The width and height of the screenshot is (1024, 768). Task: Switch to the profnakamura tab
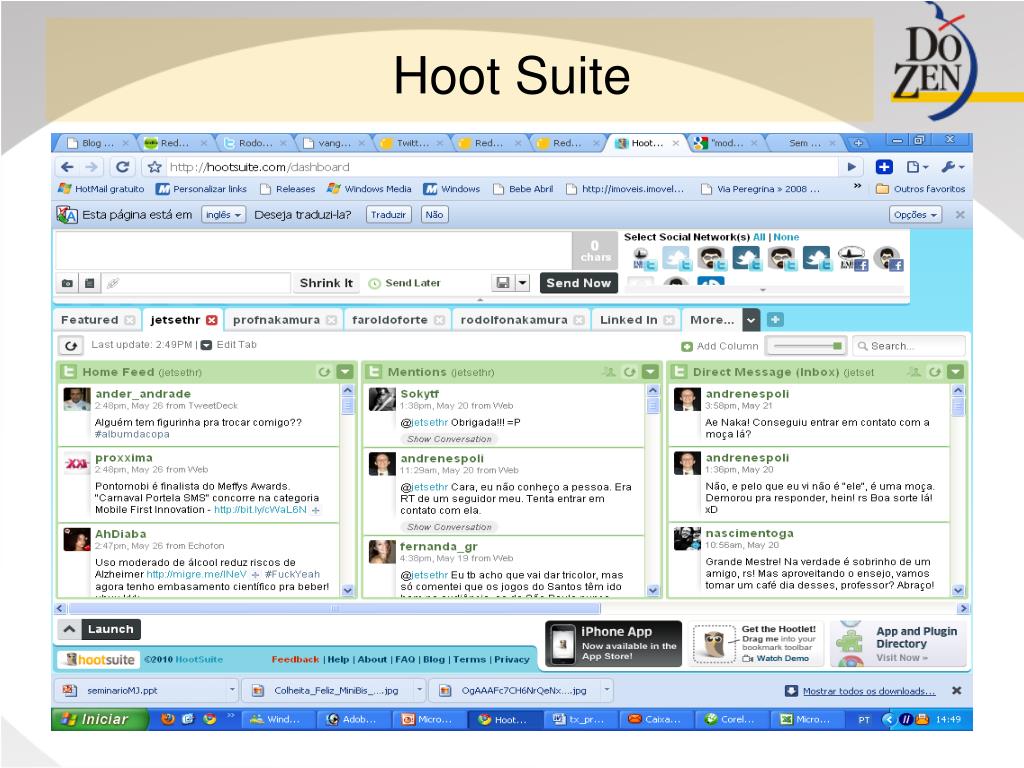[x=276, y=320]
